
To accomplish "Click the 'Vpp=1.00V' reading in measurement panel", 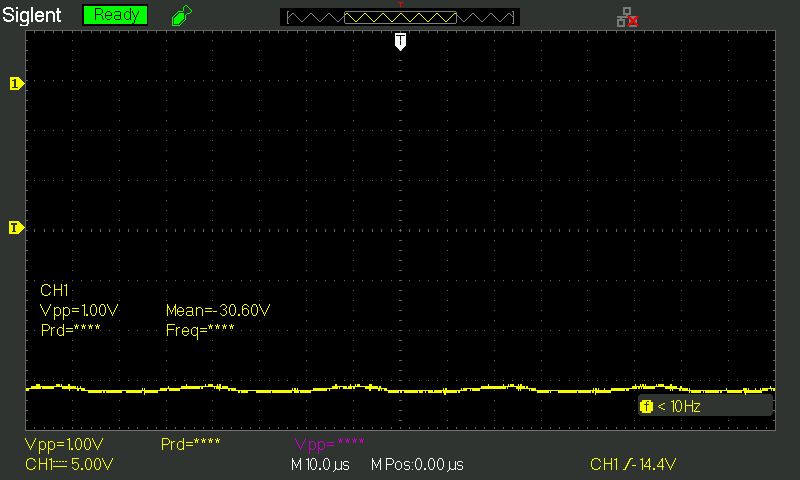I will (79, 310).
